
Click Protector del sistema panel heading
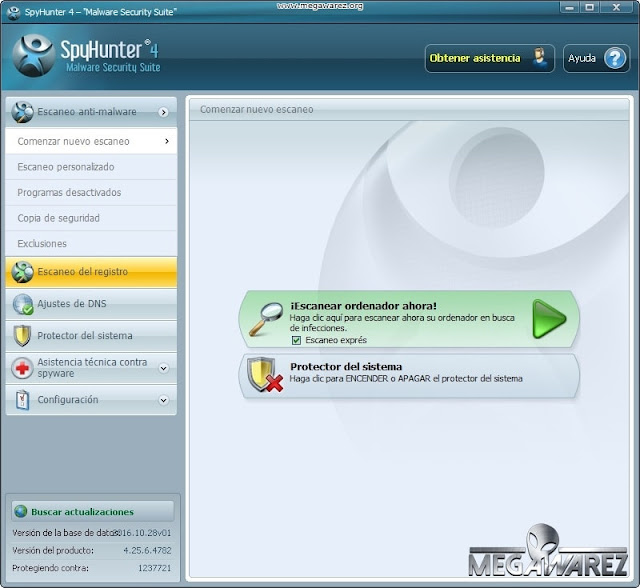click(x=346, y=366)
